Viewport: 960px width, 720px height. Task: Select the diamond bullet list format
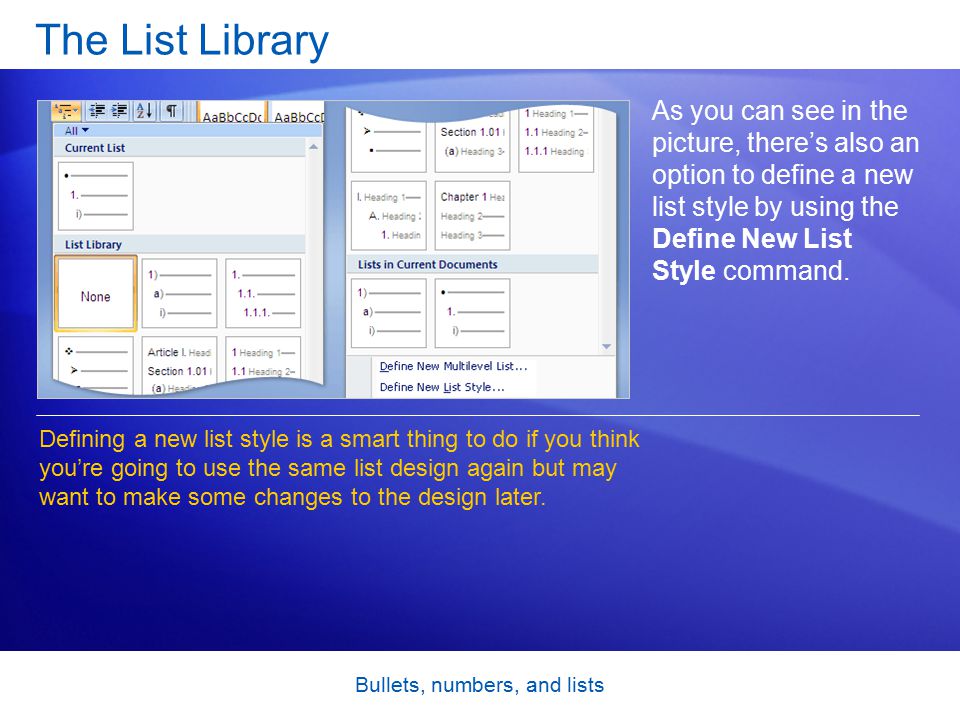96,364
